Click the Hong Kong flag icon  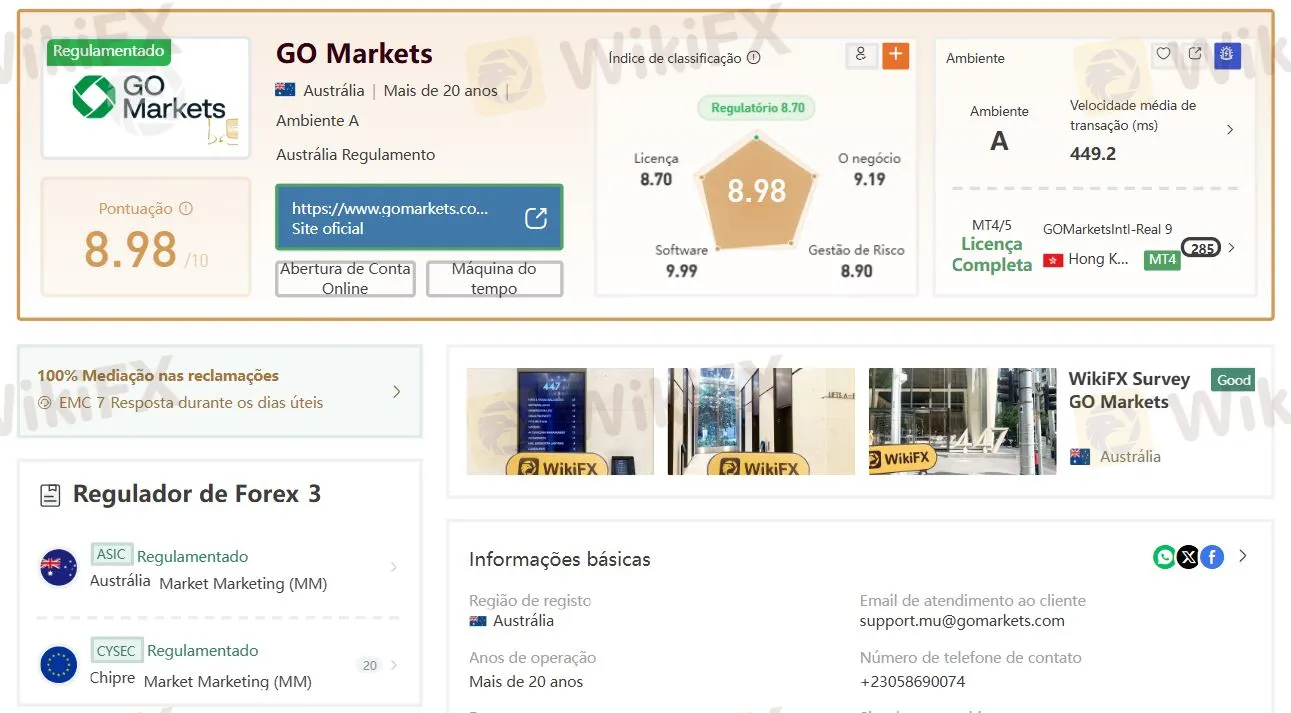coord(1052,260)
